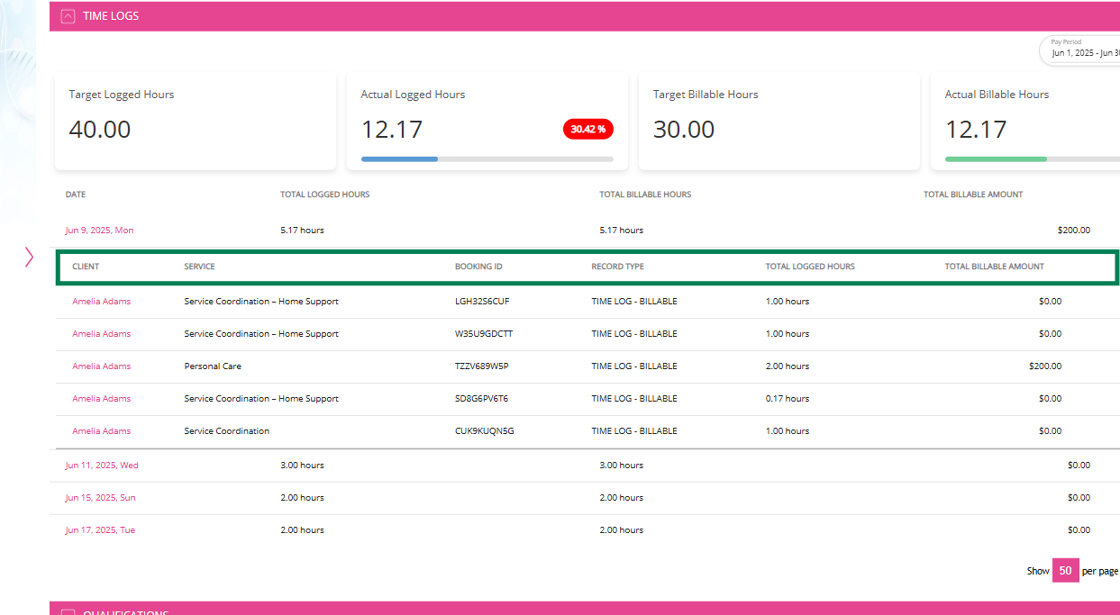Click the 3.00 hours logged for Jun 11
Viewport: 1120px width, 615px height.
302,465
